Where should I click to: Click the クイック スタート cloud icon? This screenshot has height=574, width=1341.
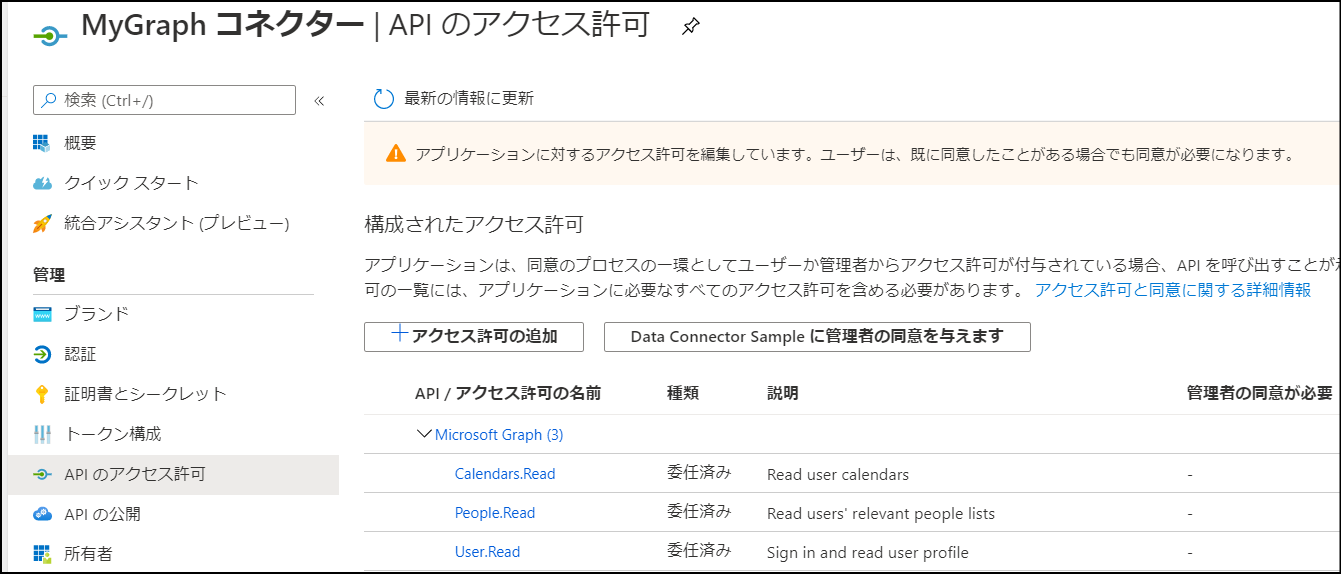[42, 183]
